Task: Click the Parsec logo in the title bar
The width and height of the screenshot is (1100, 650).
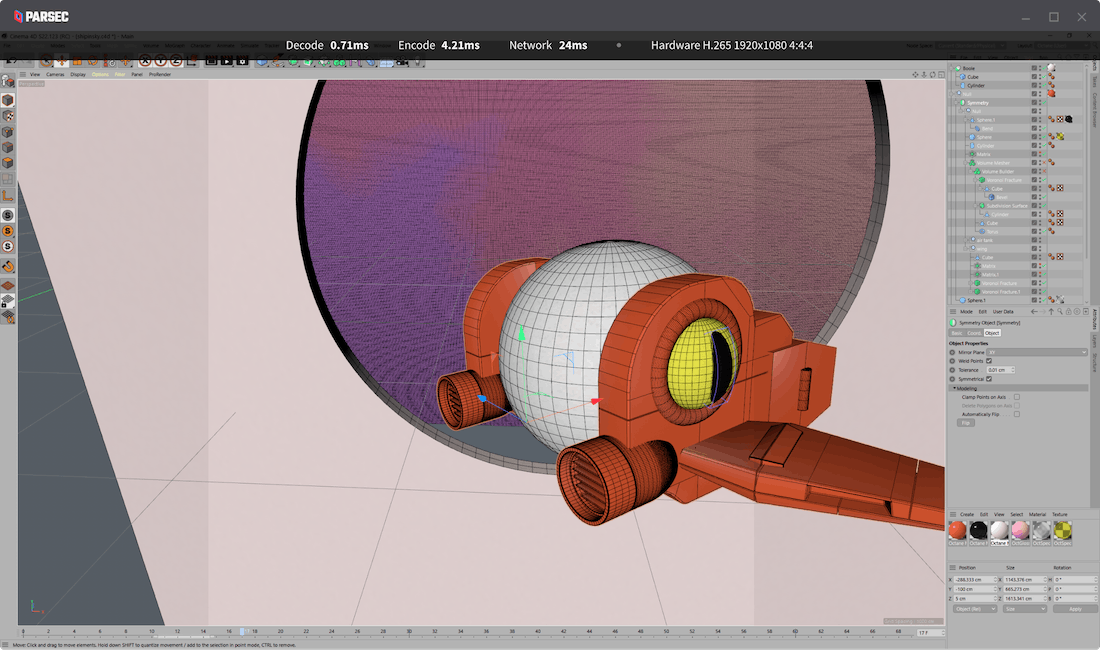Action: (41, 16)
